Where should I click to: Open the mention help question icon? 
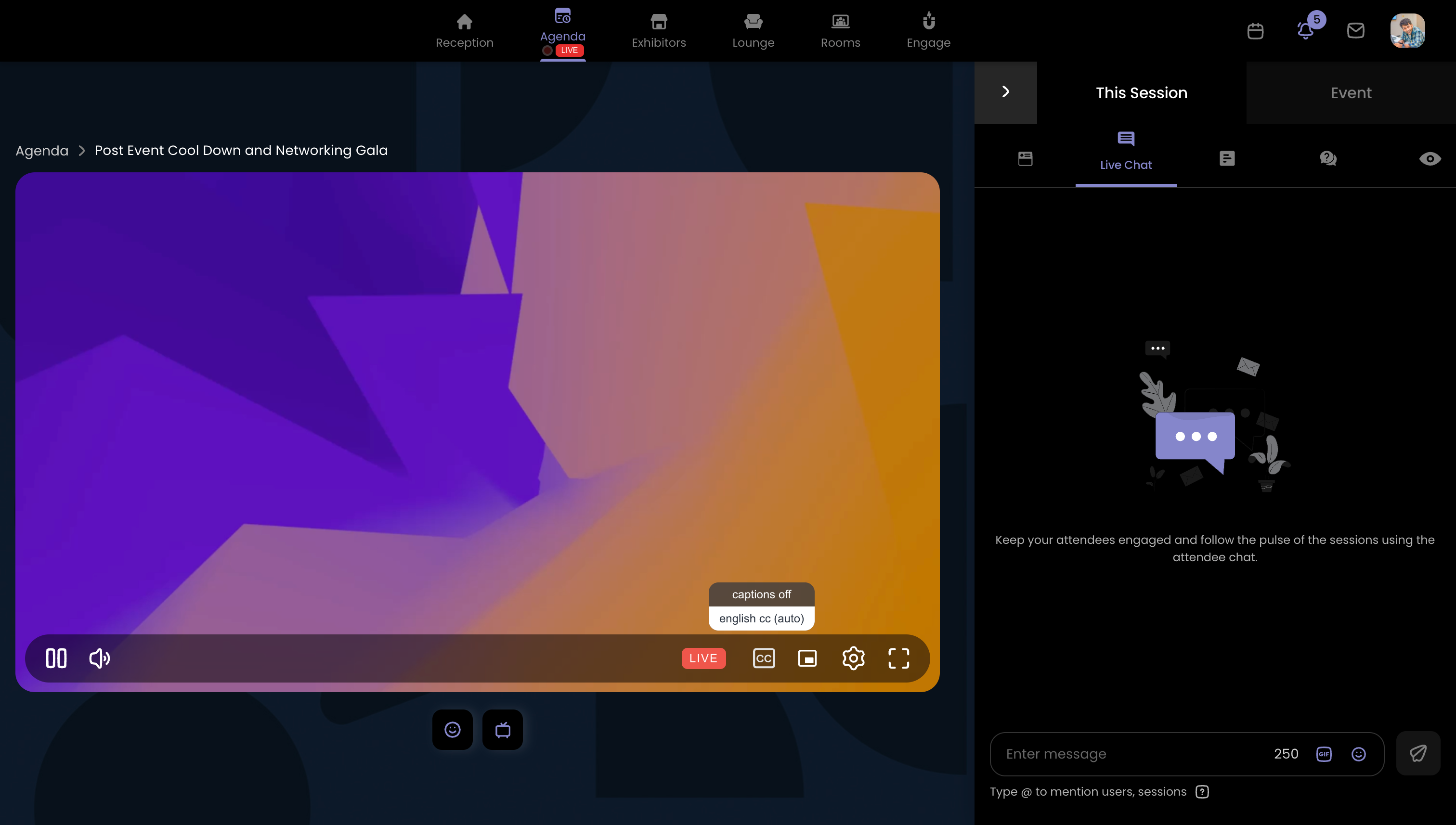tap(1202, 792)
